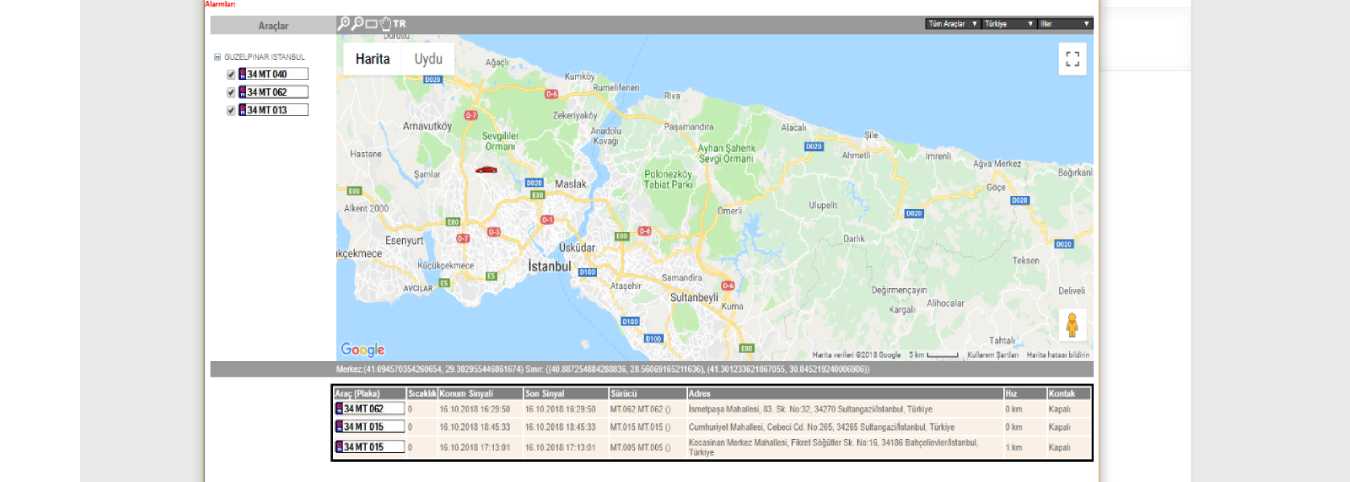
Task: Click the Üsküdar label on map
Action: coord(577,246)
